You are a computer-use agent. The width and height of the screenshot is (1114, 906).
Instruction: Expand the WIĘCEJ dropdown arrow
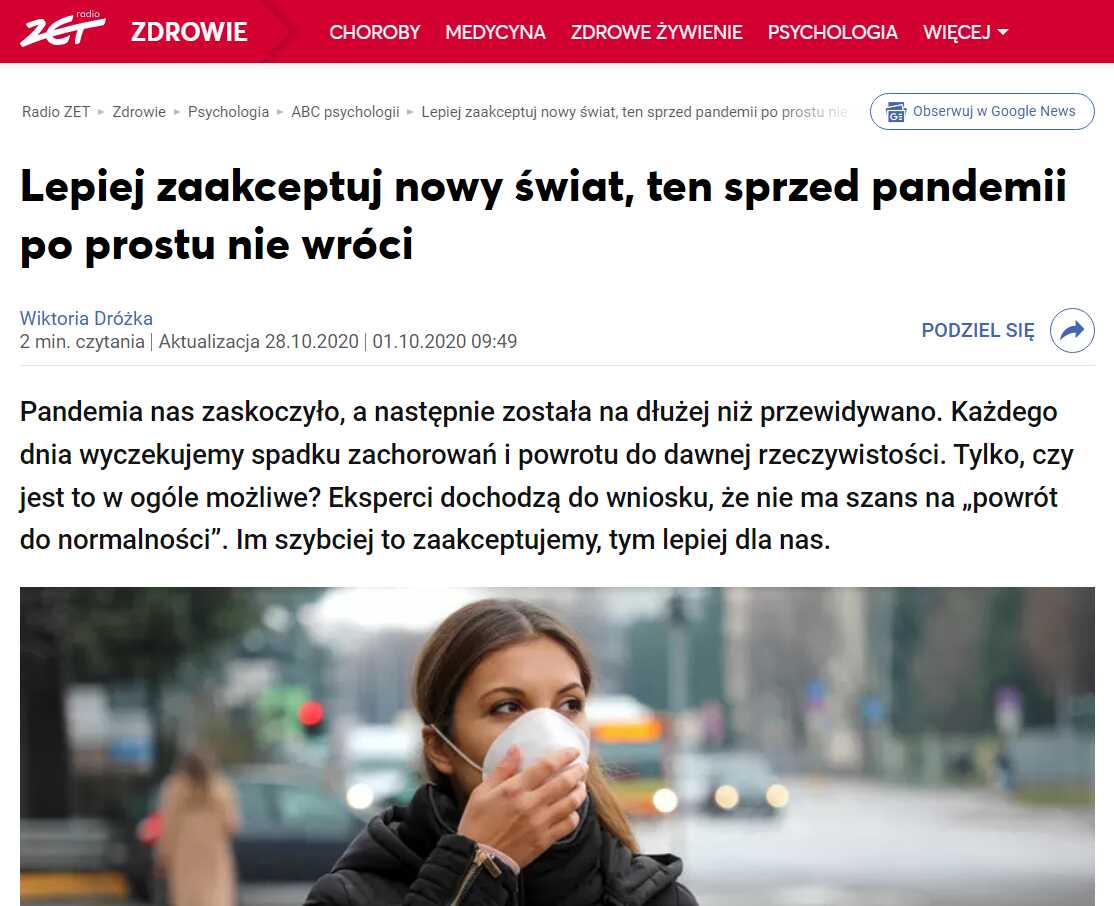1002,32
